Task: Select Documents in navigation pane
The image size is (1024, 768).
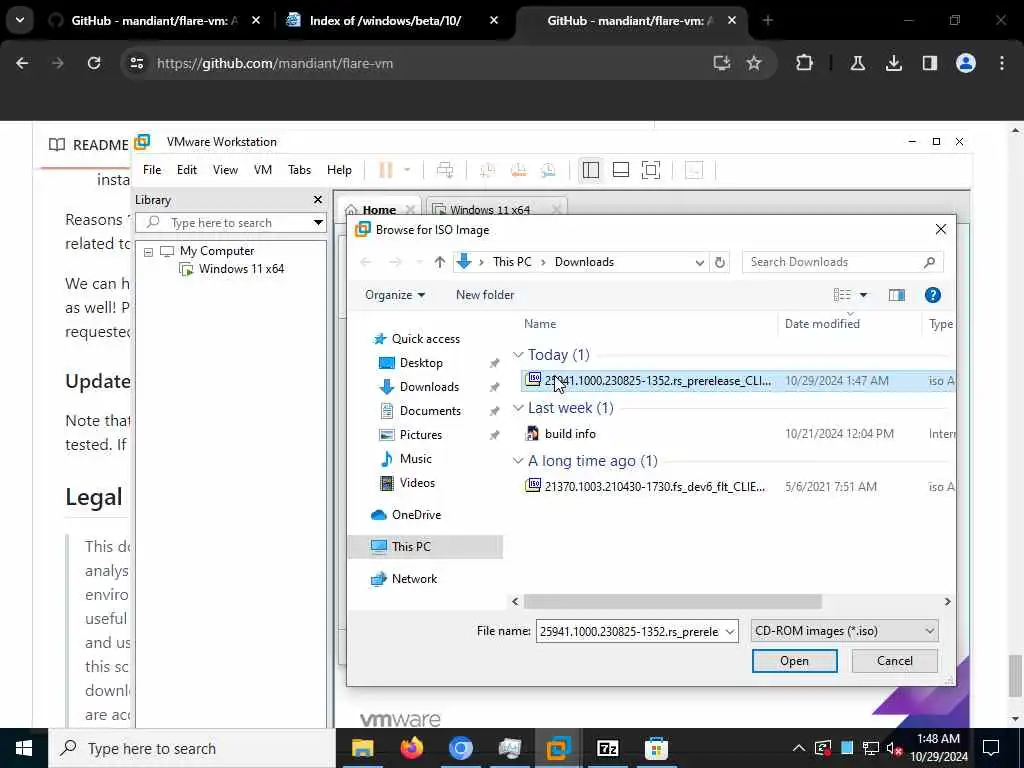Action: click(x=430, y=411)
